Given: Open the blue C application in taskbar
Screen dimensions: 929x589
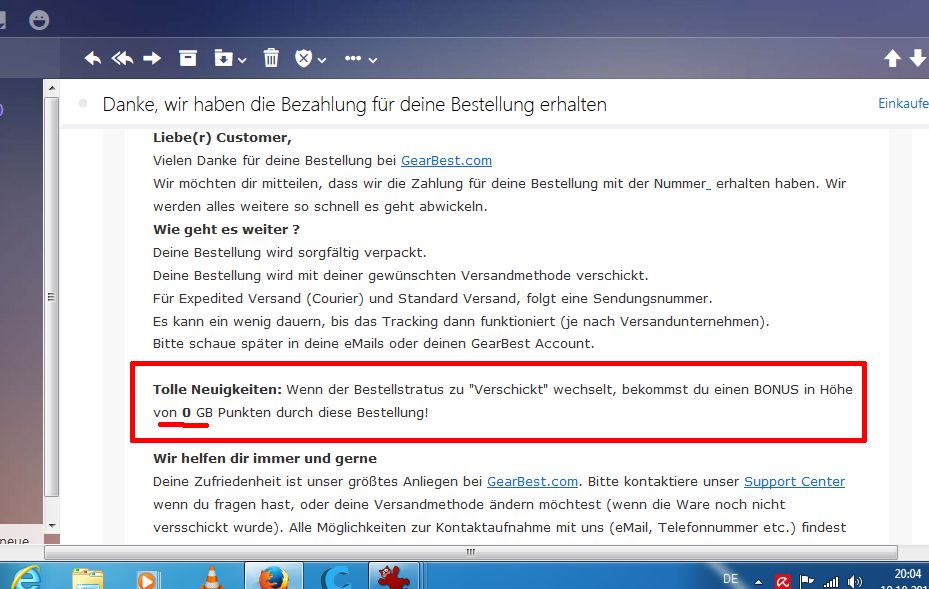Looking at the screenshot, I should tap(335, 578).
